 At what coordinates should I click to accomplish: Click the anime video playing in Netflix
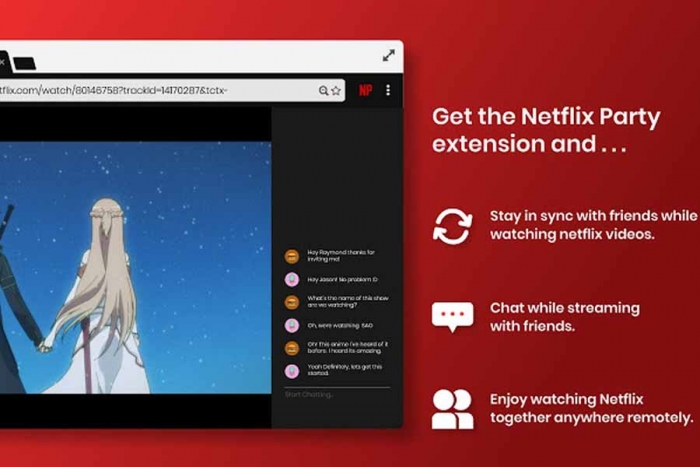point(135,268)
